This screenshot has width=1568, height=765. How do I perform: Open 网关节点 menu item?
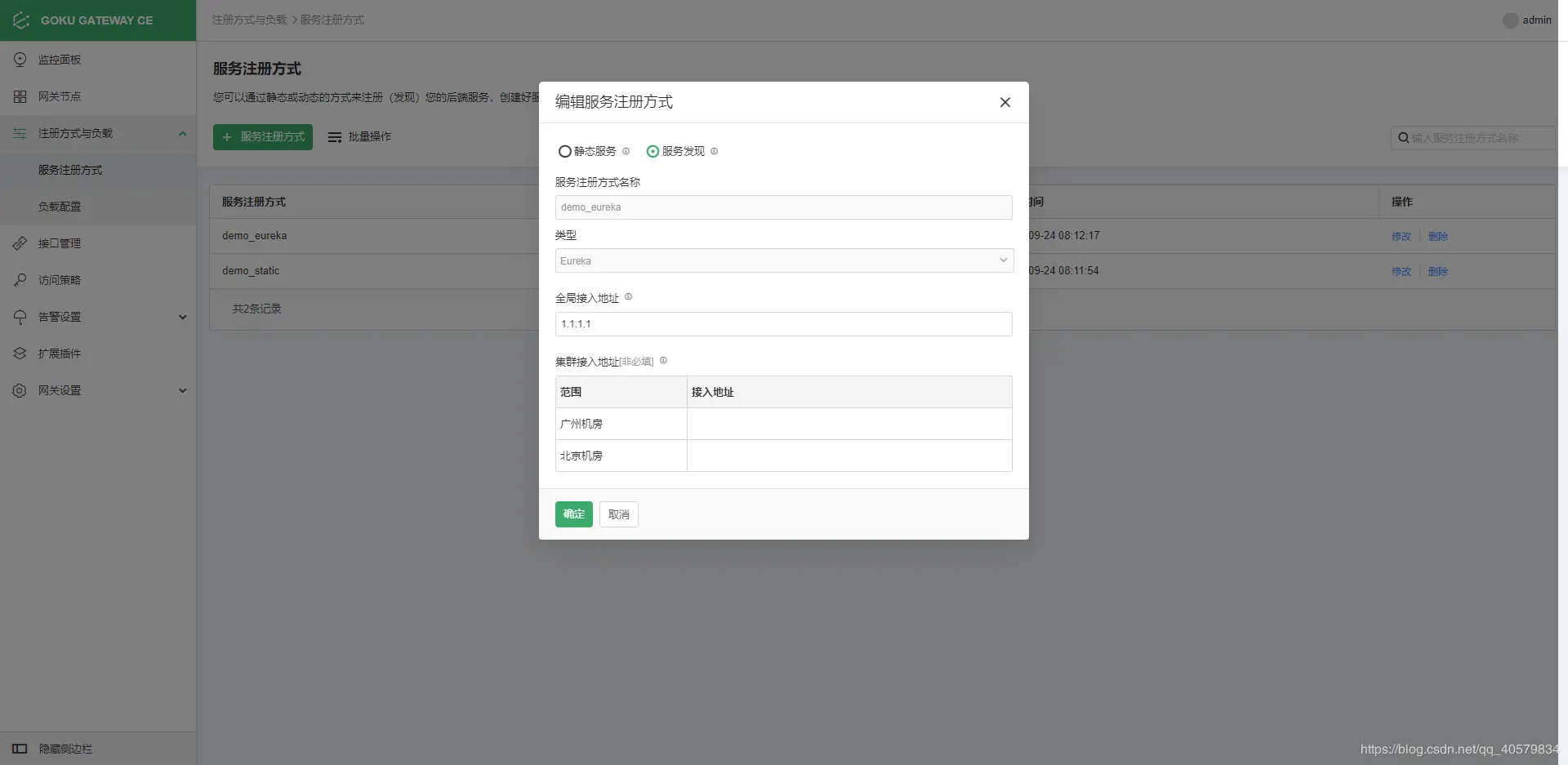98,96
